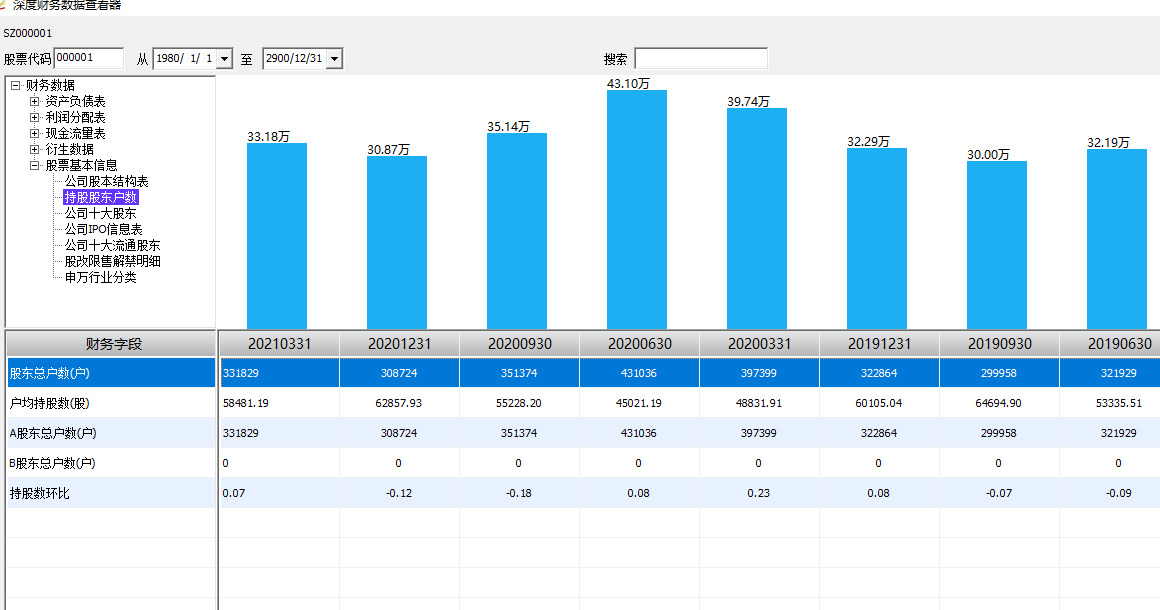Click the tallest chart bar labeled 43.10万
The image size is (1160, 610).
[637, 210]
